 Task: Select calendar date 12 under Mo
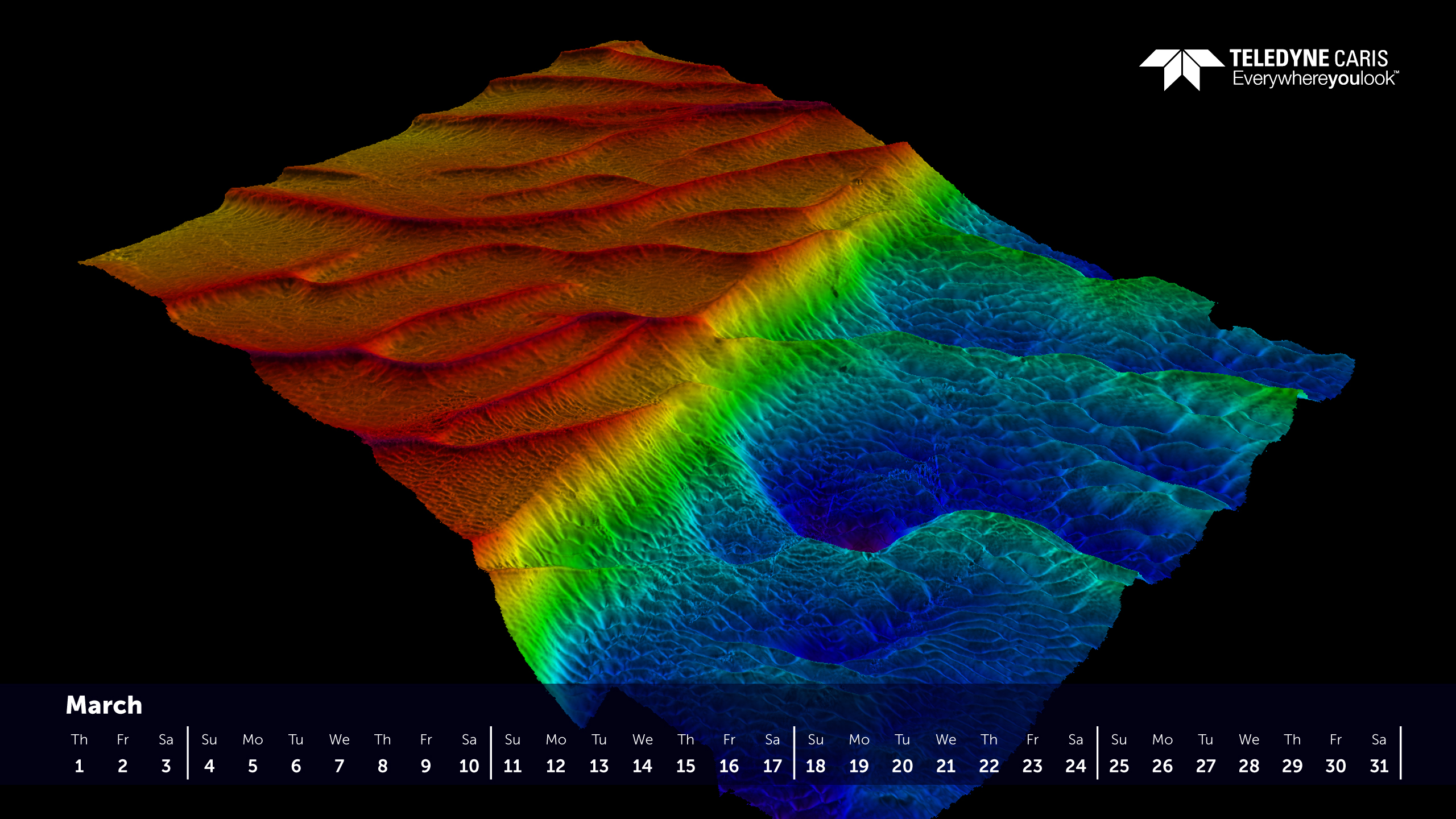(556, 766)
